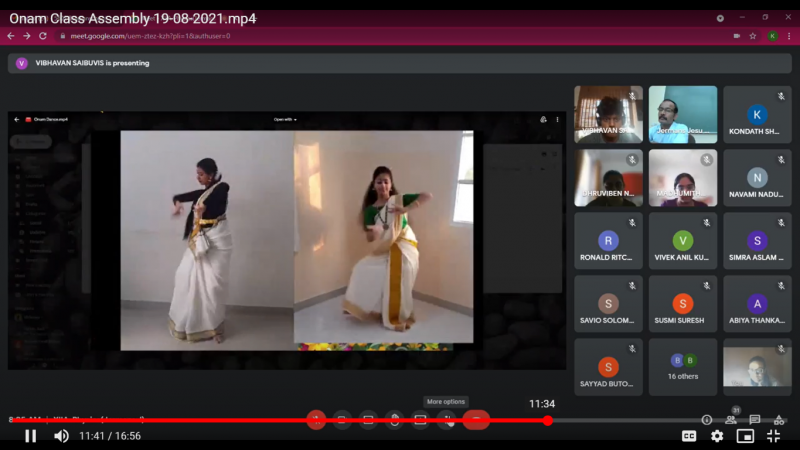800x450 pixels.
Task: Select the NAVAMI NADU participant tile
Action: [757, 178]
